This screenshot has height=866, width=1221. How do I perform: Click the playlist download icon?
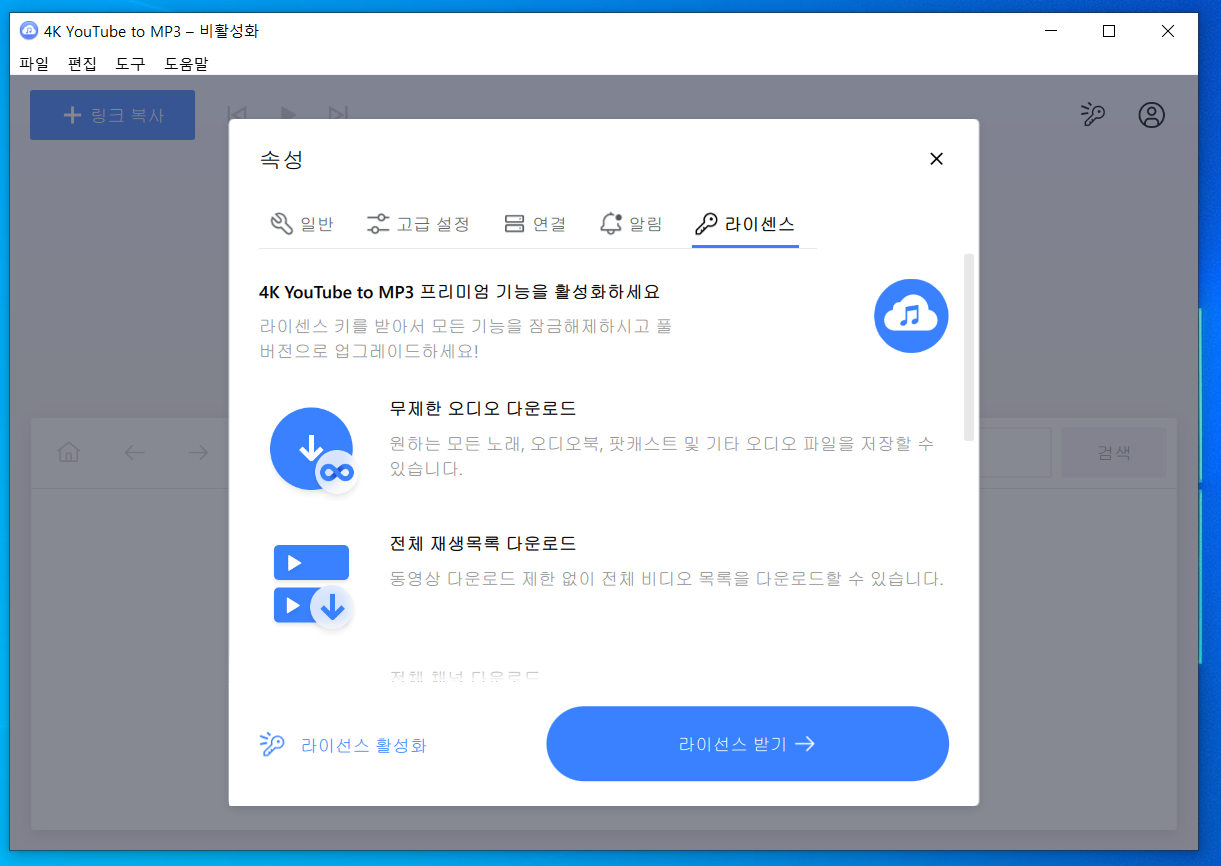(x=312, y=587)
